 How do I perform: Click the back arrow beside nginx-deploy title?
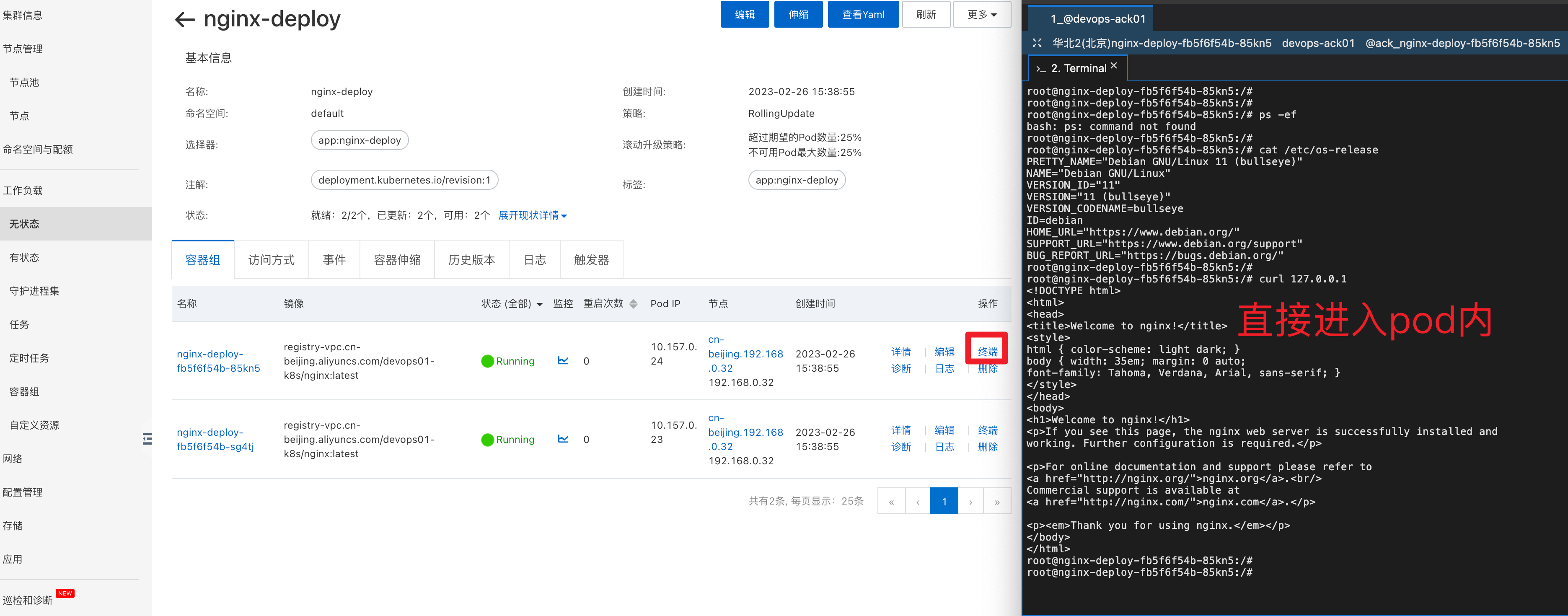click(x=184, y=19)
